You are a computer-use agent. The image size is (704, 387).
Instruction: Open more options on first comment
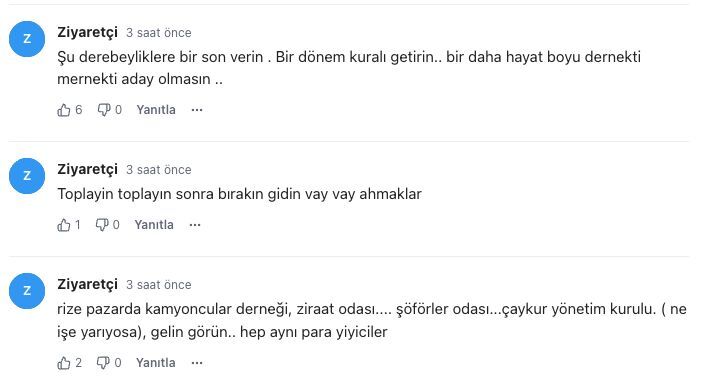click(197, 110)
